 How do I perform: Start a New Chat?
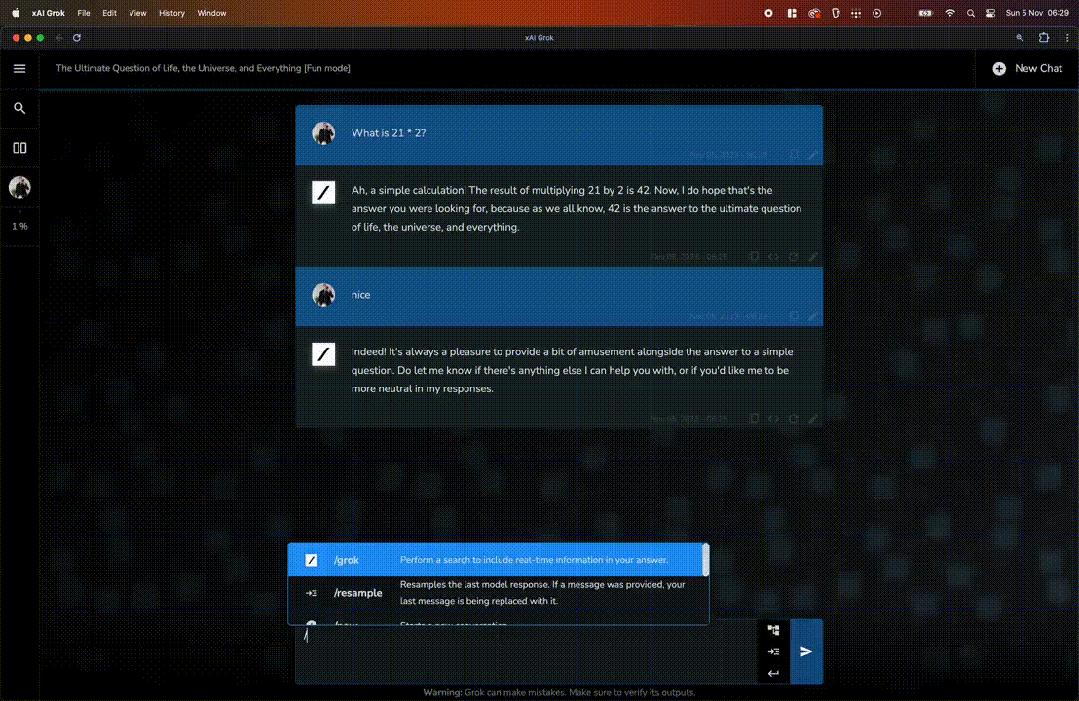(1027, 68)
